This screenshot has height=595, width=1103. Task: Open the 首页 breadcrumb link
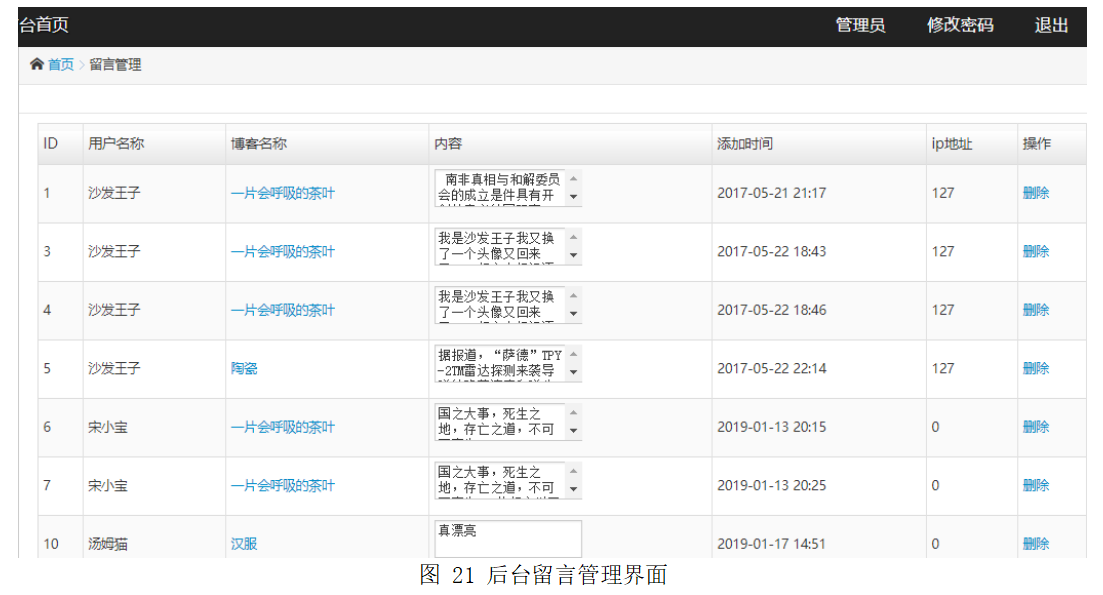click(60, 65)
